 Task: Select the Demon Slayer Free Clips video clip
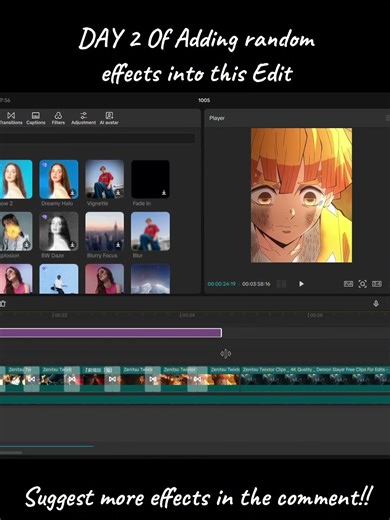[x=315, y=379]
